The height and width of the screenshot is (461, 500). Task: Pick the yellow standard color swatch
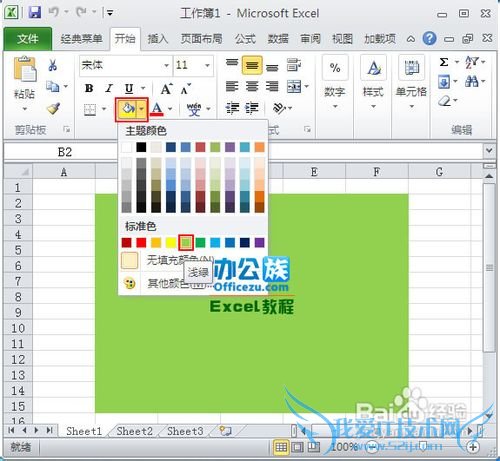coord(171,242)
